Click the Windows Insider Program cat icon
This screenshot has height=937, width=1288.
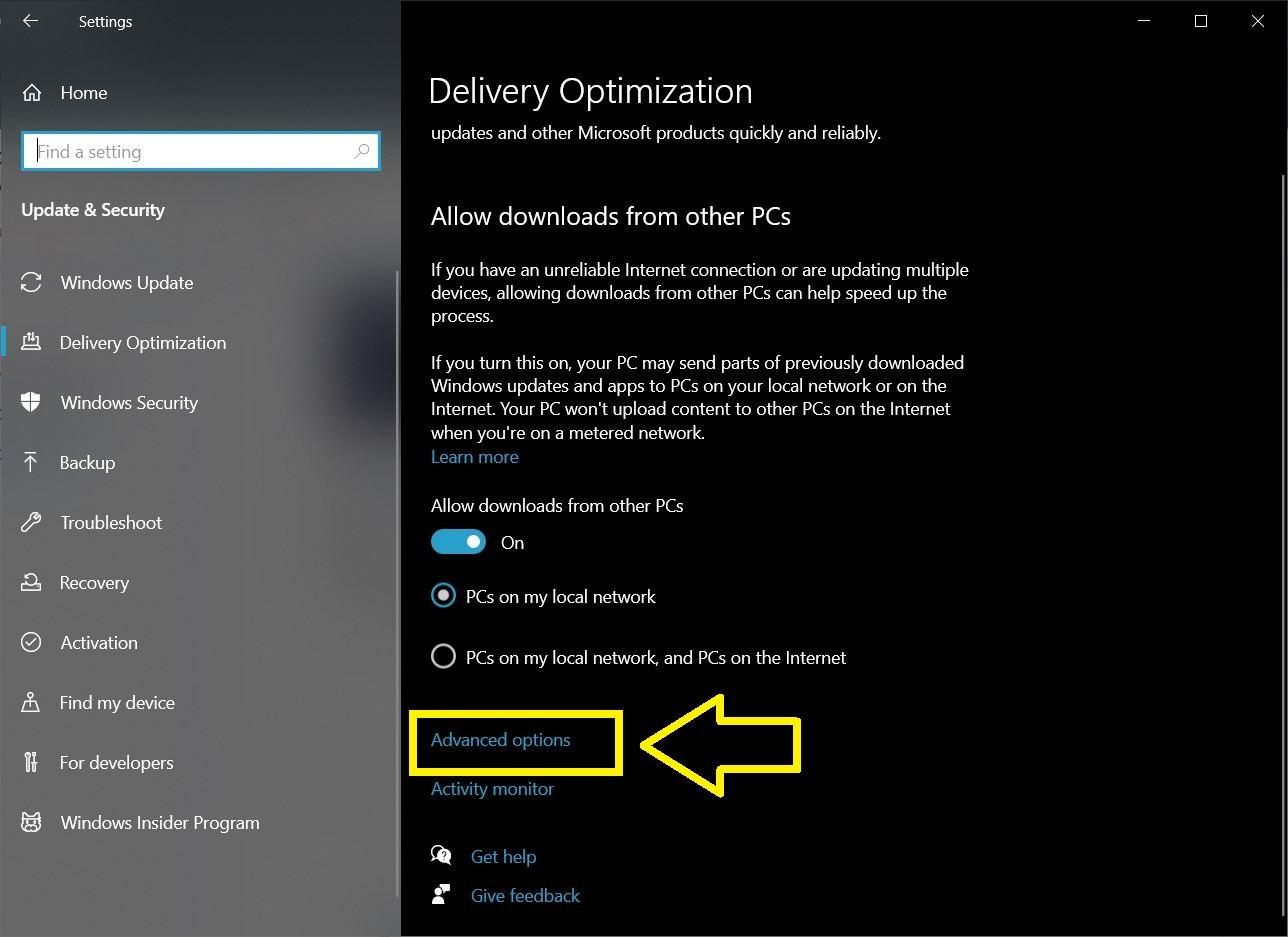[x=31, y=822]
